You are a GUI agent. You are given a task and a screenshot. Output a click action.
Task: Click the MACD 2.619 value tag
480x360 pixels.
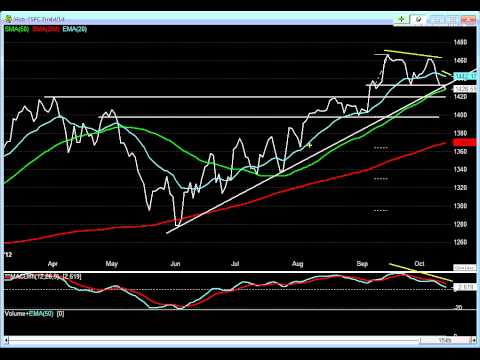(x=465, y=287)
